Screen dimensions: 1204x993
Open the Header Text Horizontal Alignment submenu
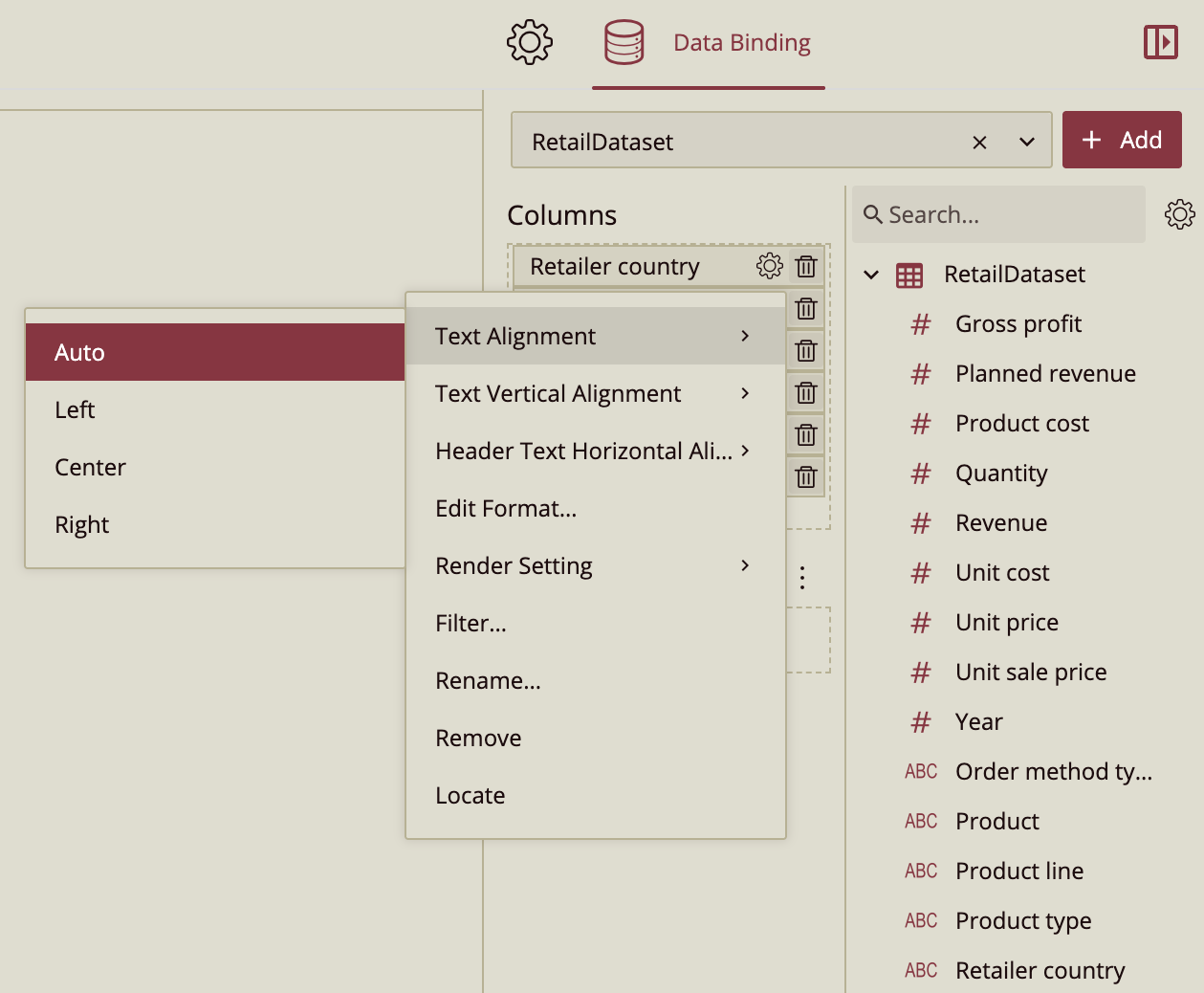[x=596, y=451]
